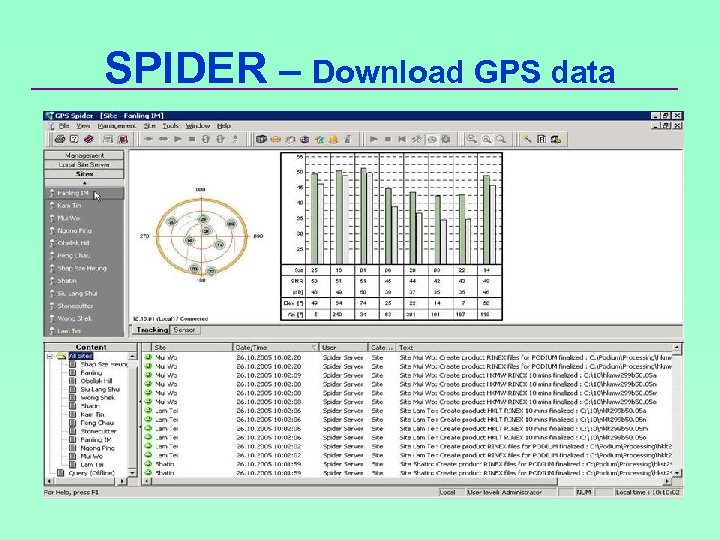Select Siu Lang Shui in the Content tree

pos(100,389)
